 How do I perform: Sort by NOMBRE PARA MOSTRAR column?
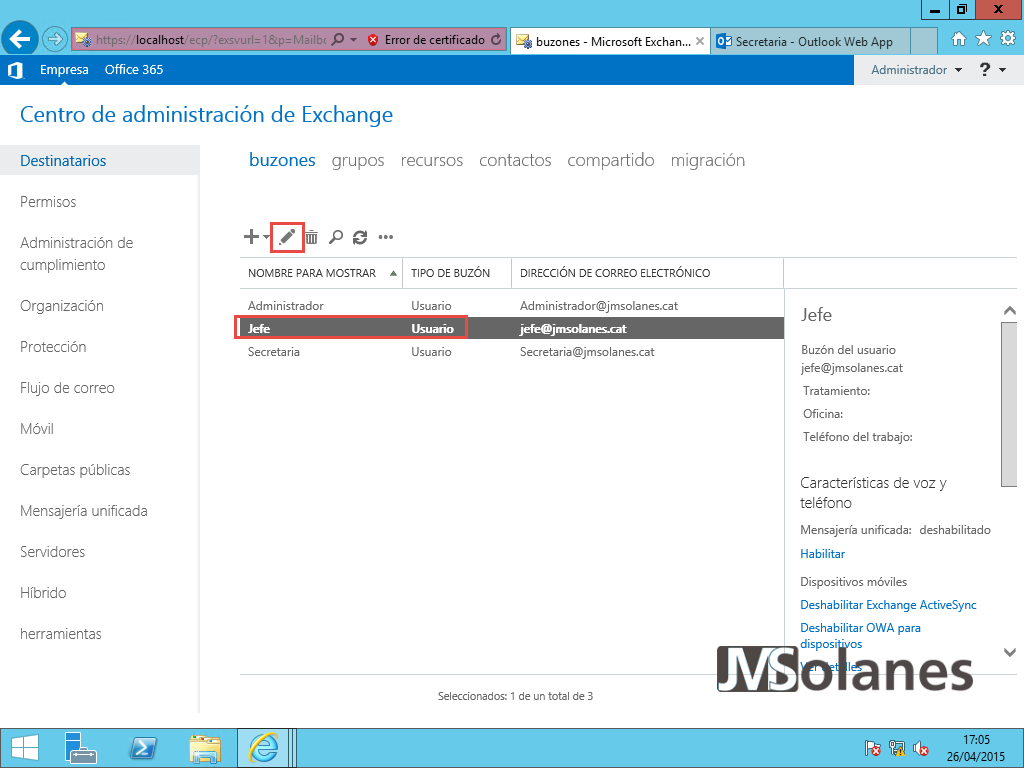point(321,273)
